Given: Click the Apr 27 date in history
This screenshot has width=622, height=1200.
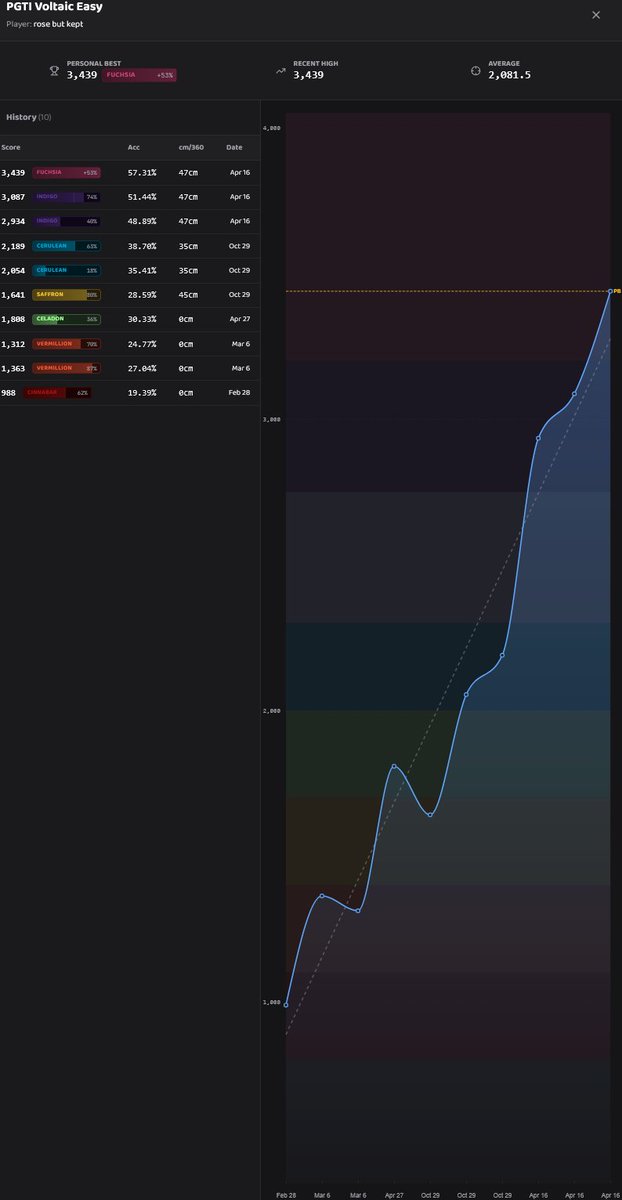Looking at the screenshot, I should click(x=239, y=319).
